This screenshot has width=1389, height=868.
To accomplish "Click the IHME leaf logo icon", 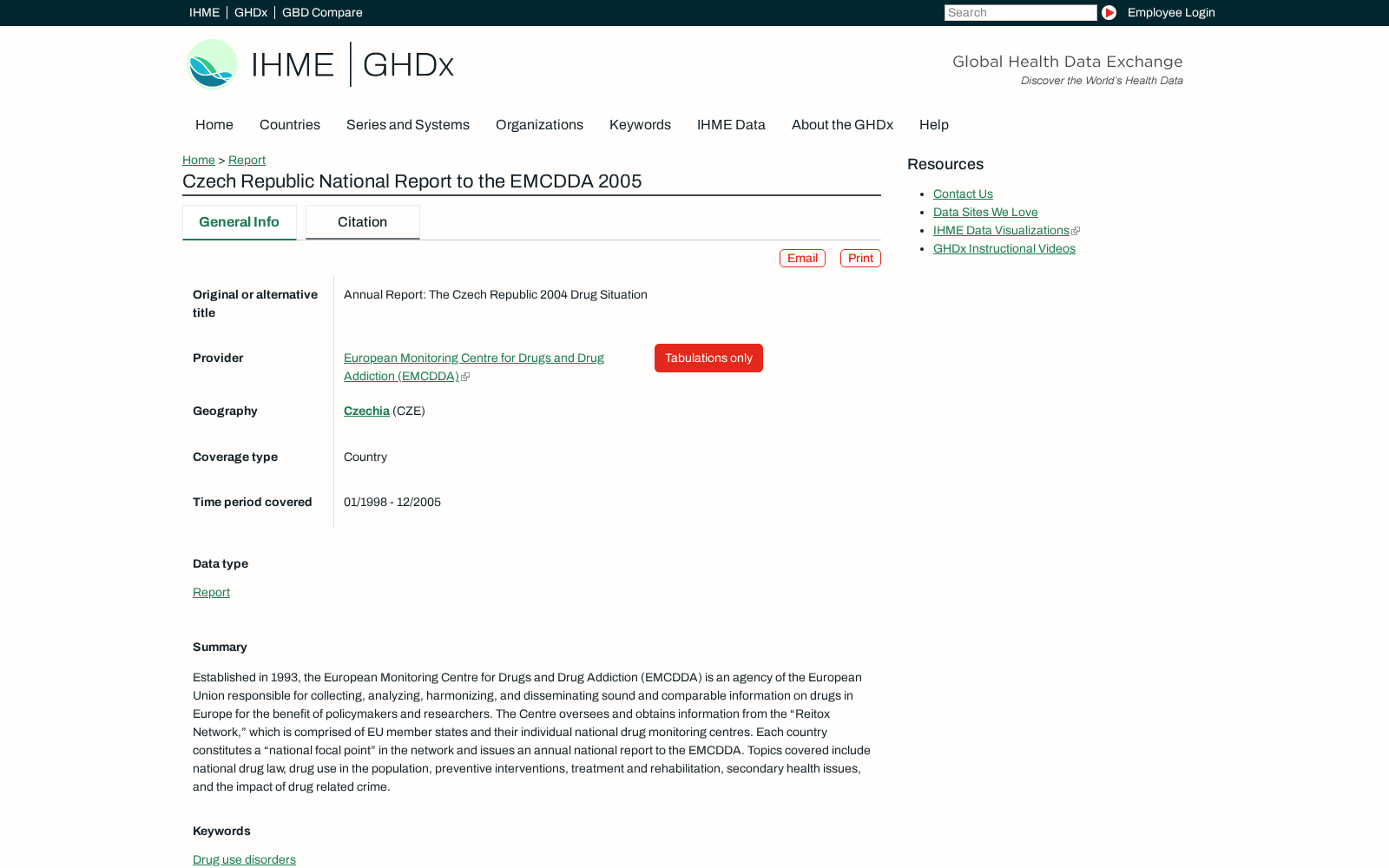I will [x=213, y=64].
